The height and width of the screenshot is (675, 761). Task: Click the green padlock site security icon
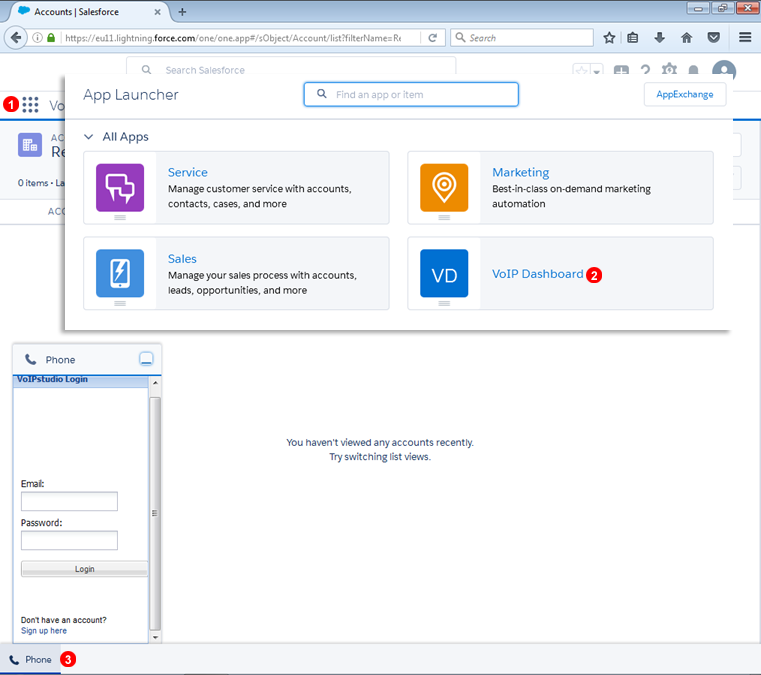(51, 37)
